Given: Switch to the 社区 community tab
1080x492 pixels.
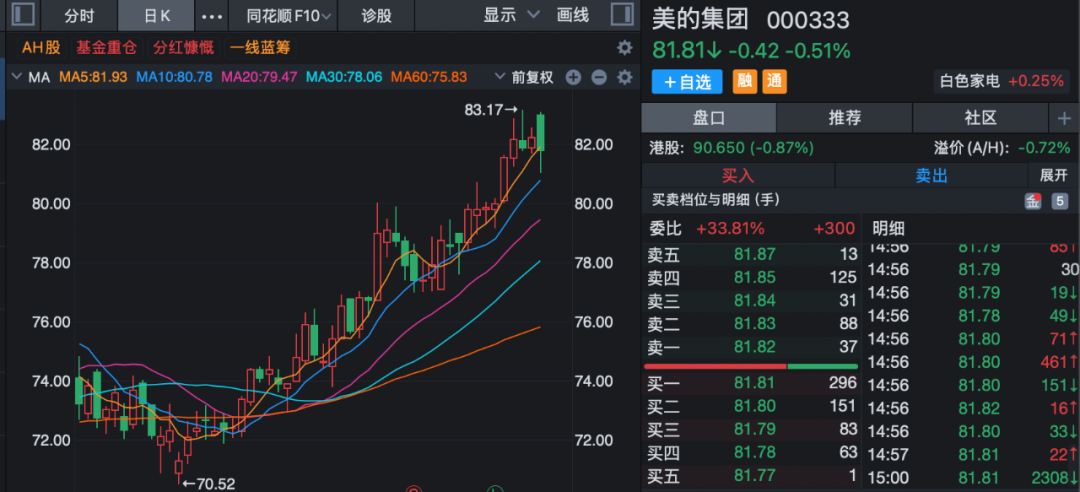Looking at the screenshot, I should point(980,118).
